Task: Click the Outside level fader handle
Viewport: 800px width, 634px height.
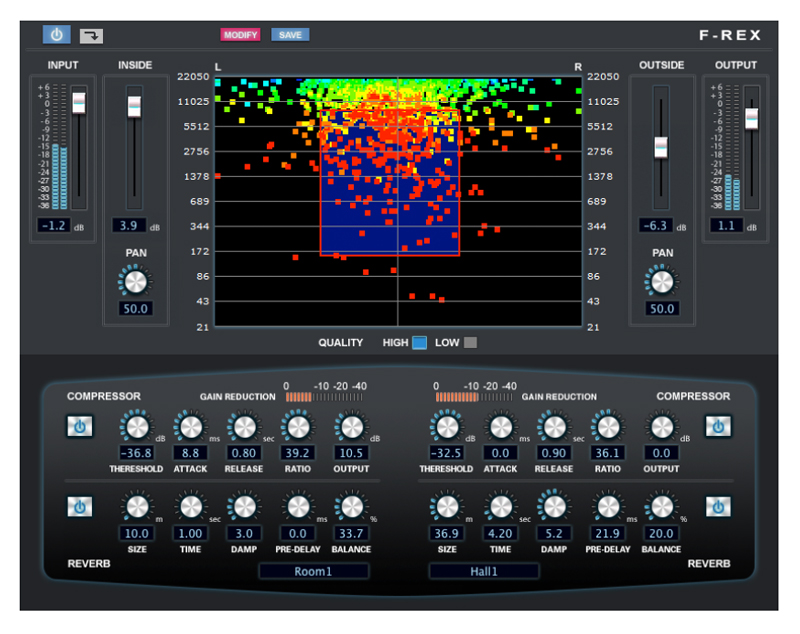Action: (x=661, y=147)
